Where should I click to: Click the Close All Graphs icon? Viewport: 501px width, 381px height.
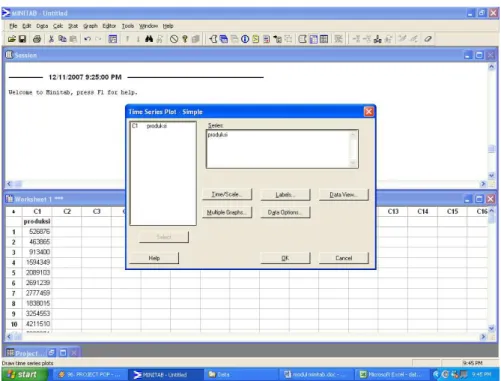pyautogui.click(x=338, y=39)
